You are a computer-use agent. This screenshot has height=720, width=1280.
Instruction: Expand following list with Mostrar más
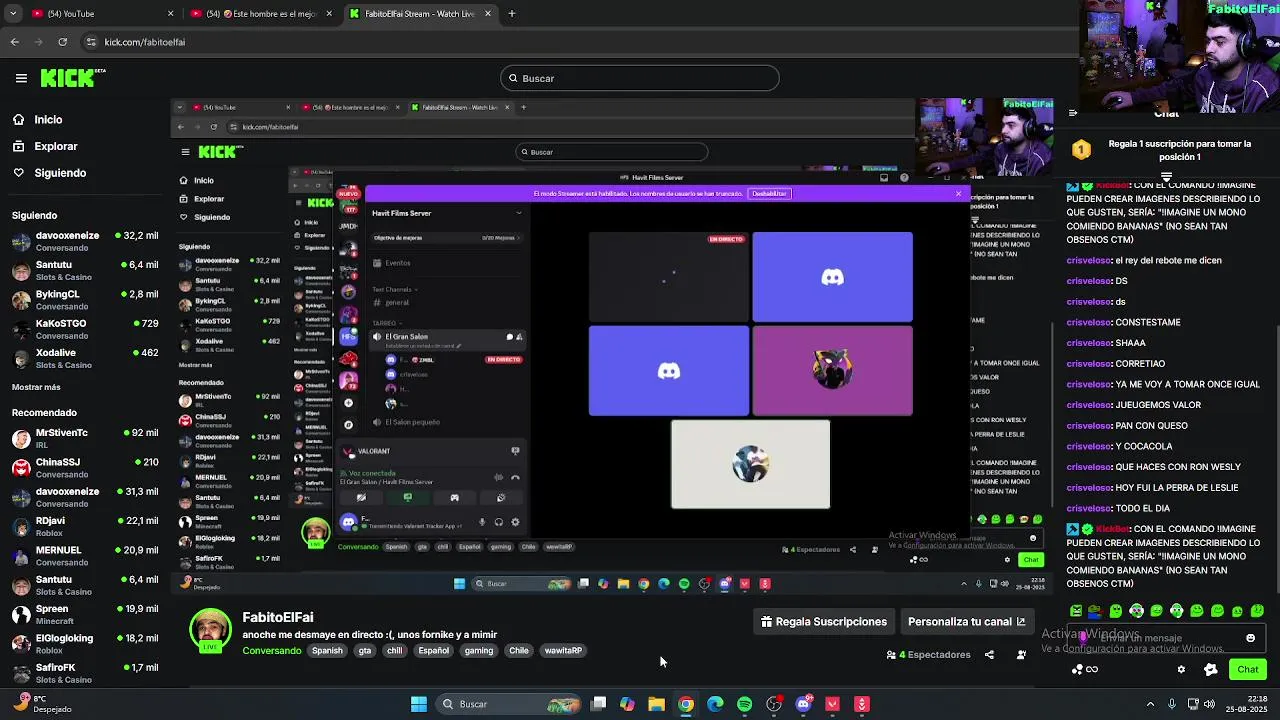(36, 387)
